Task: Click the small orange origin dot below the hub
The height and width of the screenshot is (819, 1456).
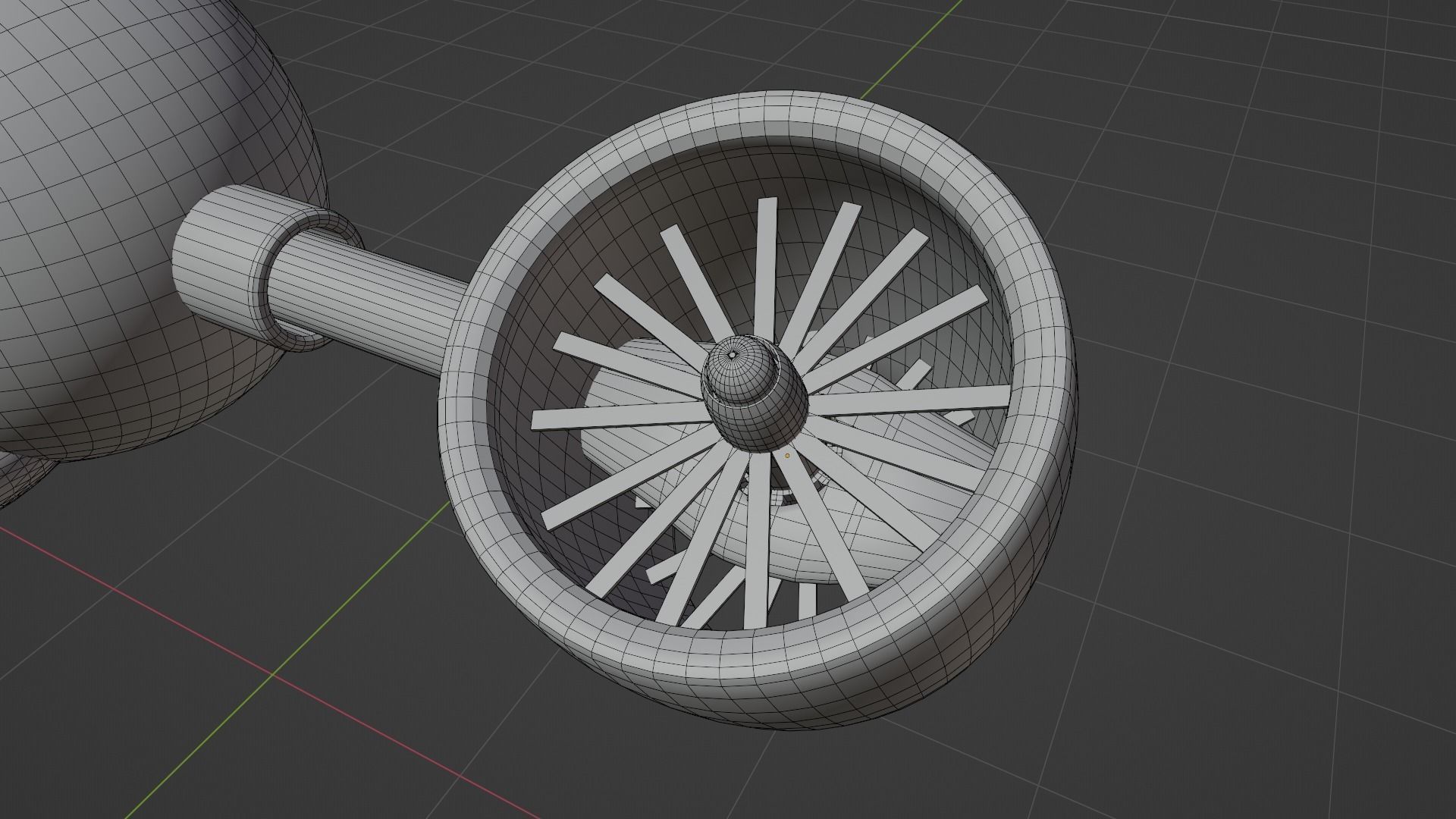Action: pyautogui.click(x=787, y=456)
